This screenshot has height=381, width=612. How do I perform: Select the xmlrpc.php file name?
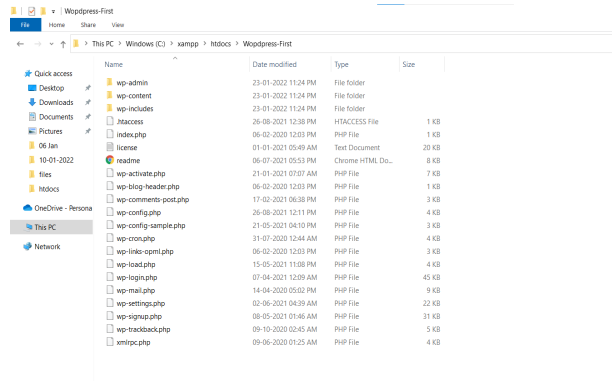coord(133,342)
